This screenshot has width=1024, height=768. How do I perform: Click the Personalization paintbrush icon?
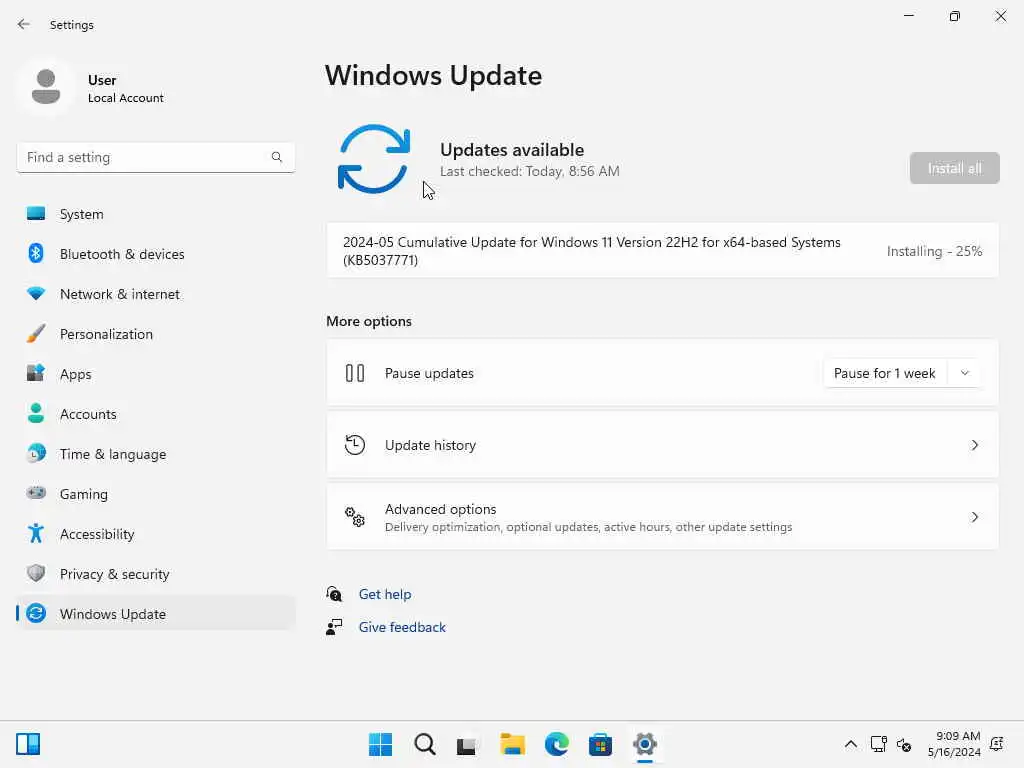[36, 334]
